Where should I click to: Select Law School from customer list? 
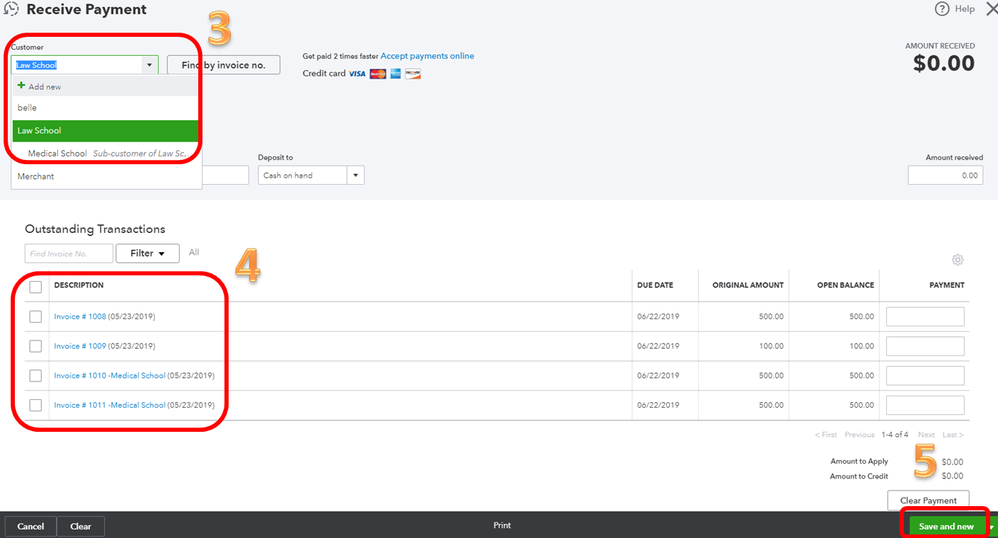[x=105, y=131]
